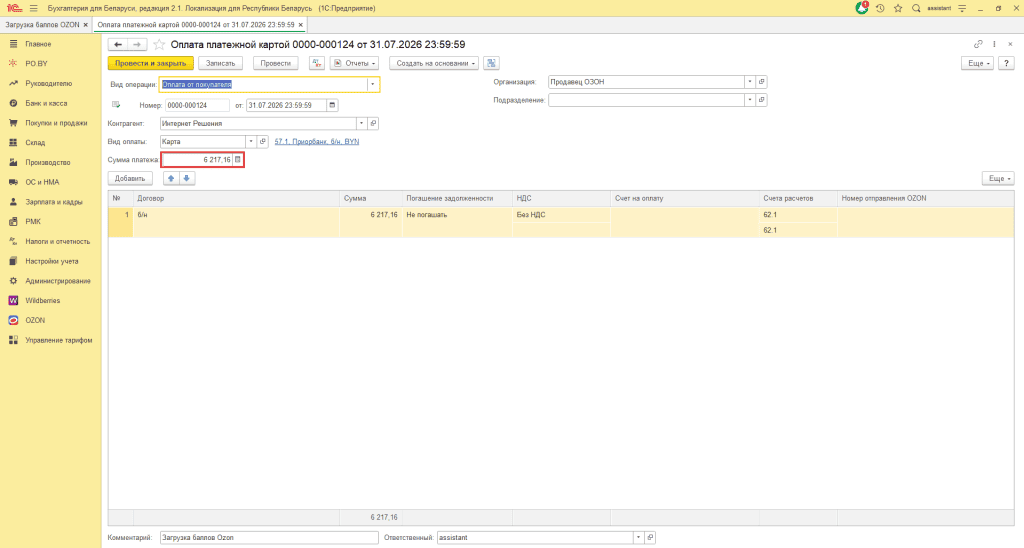
Task: Click the search magnifier icon
Action: pos(916,8)
